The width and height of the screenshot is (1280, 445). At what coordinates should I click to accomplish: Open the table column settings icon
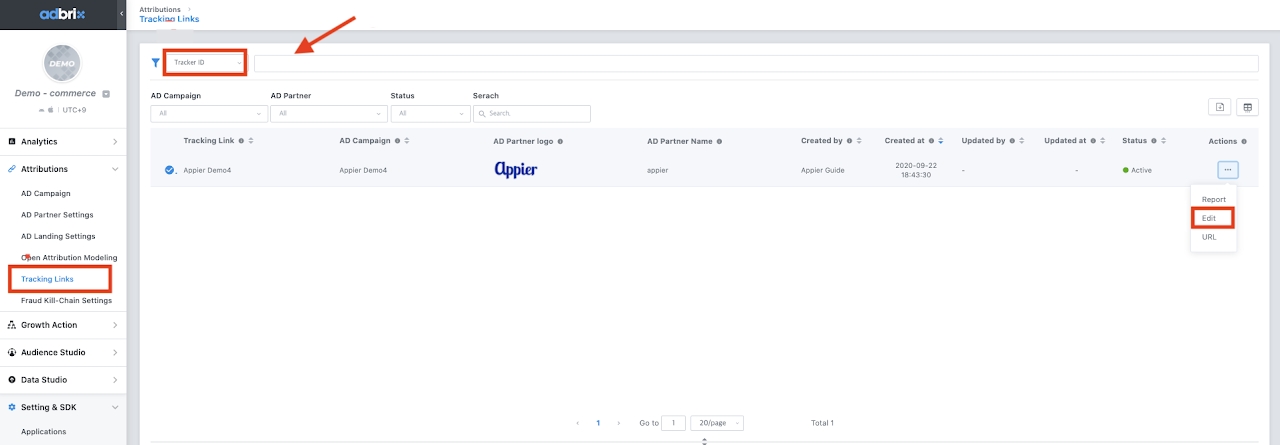pyautogui.click(x=1247, y=108)
